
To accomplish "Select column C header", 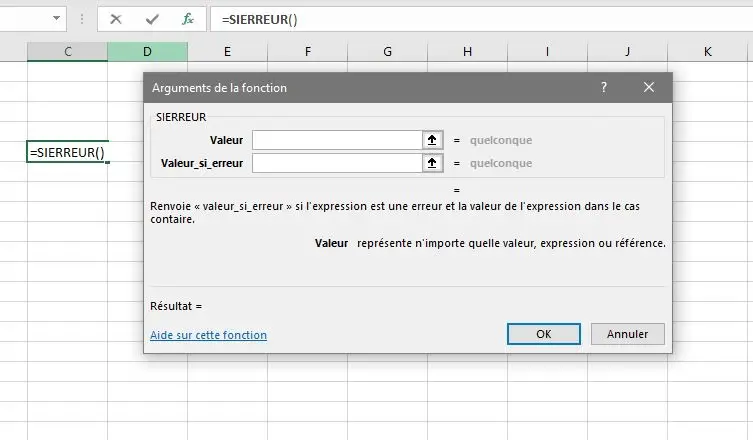I will 67,51.
